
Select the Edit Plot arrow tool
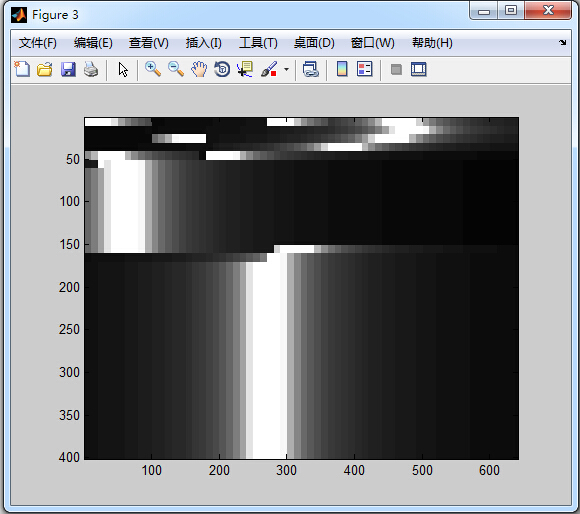click(x=123, y=70)
